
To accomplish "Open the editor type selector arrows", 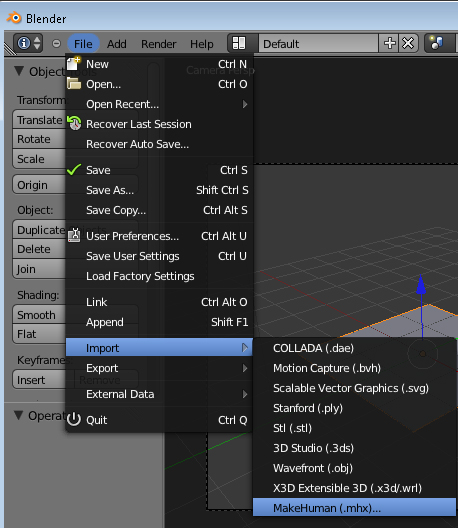I will tap(37, 43).
